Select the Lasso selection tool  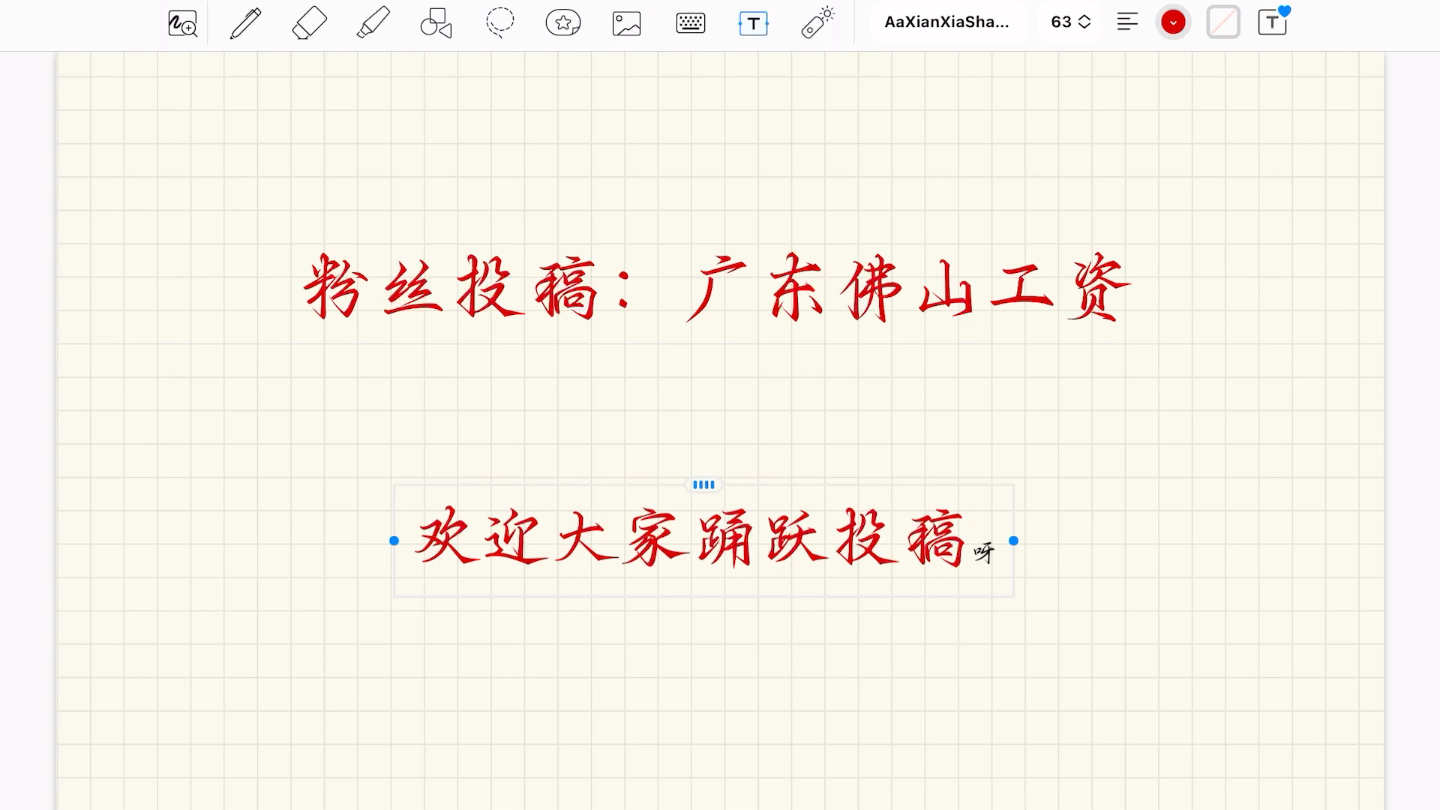click(x=500, y=23)
